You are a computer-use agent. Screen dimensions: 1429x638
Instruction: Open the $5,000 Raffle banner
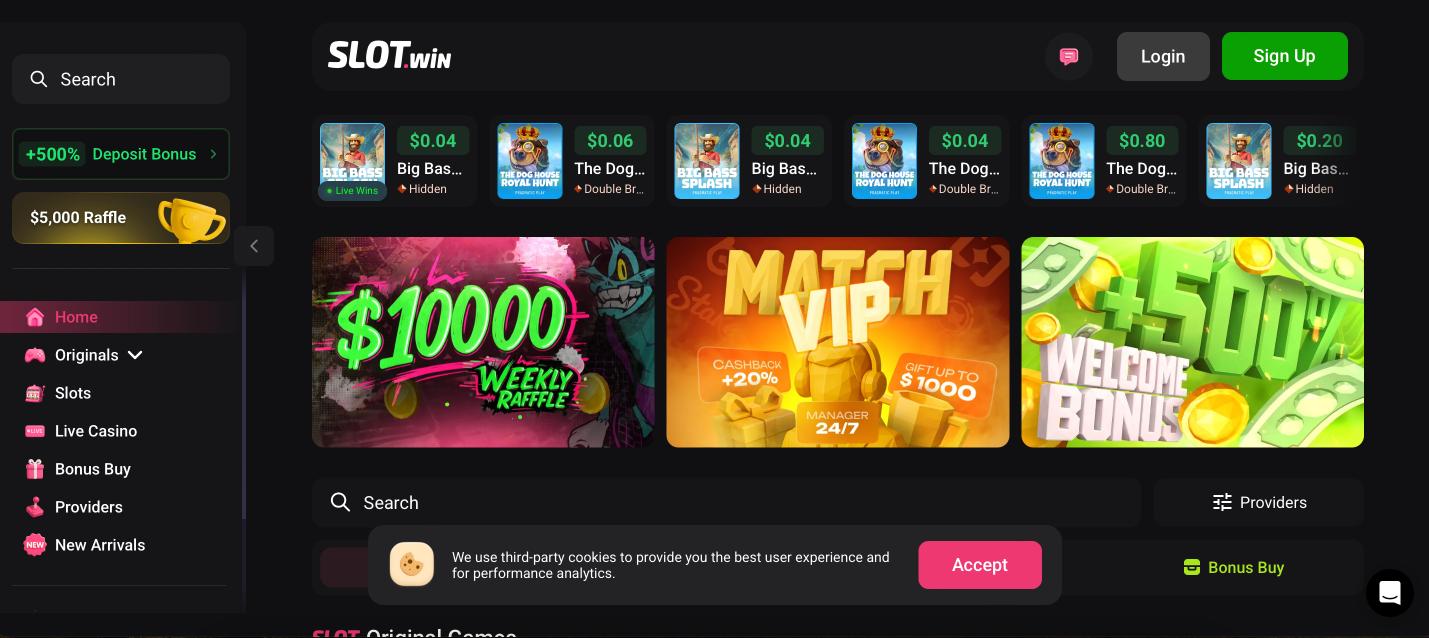tap(121, 218)
